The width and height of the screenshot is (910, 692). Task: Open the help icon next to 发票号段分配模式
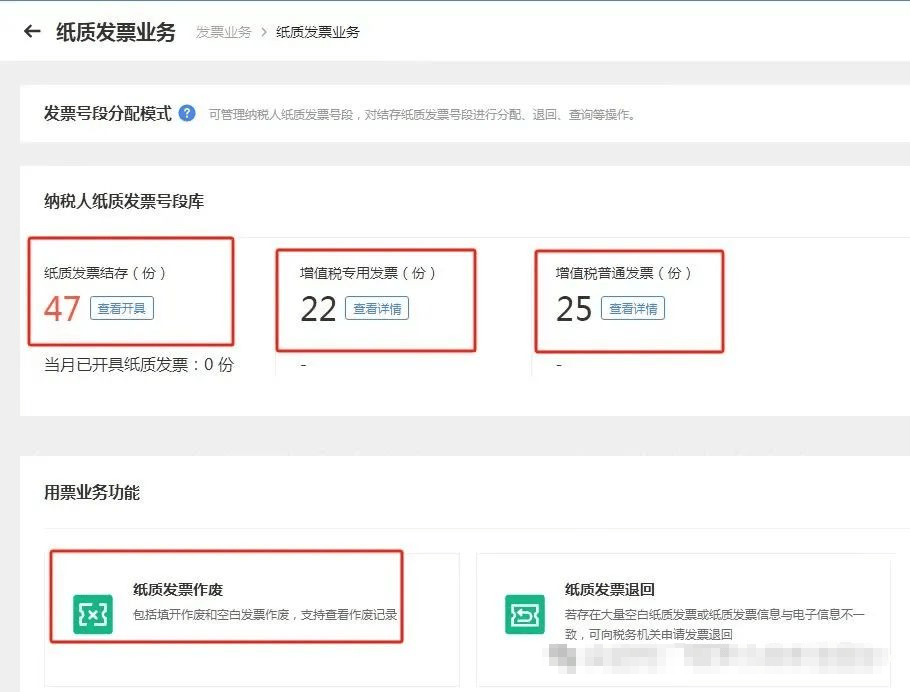click(x=187, y=113)
